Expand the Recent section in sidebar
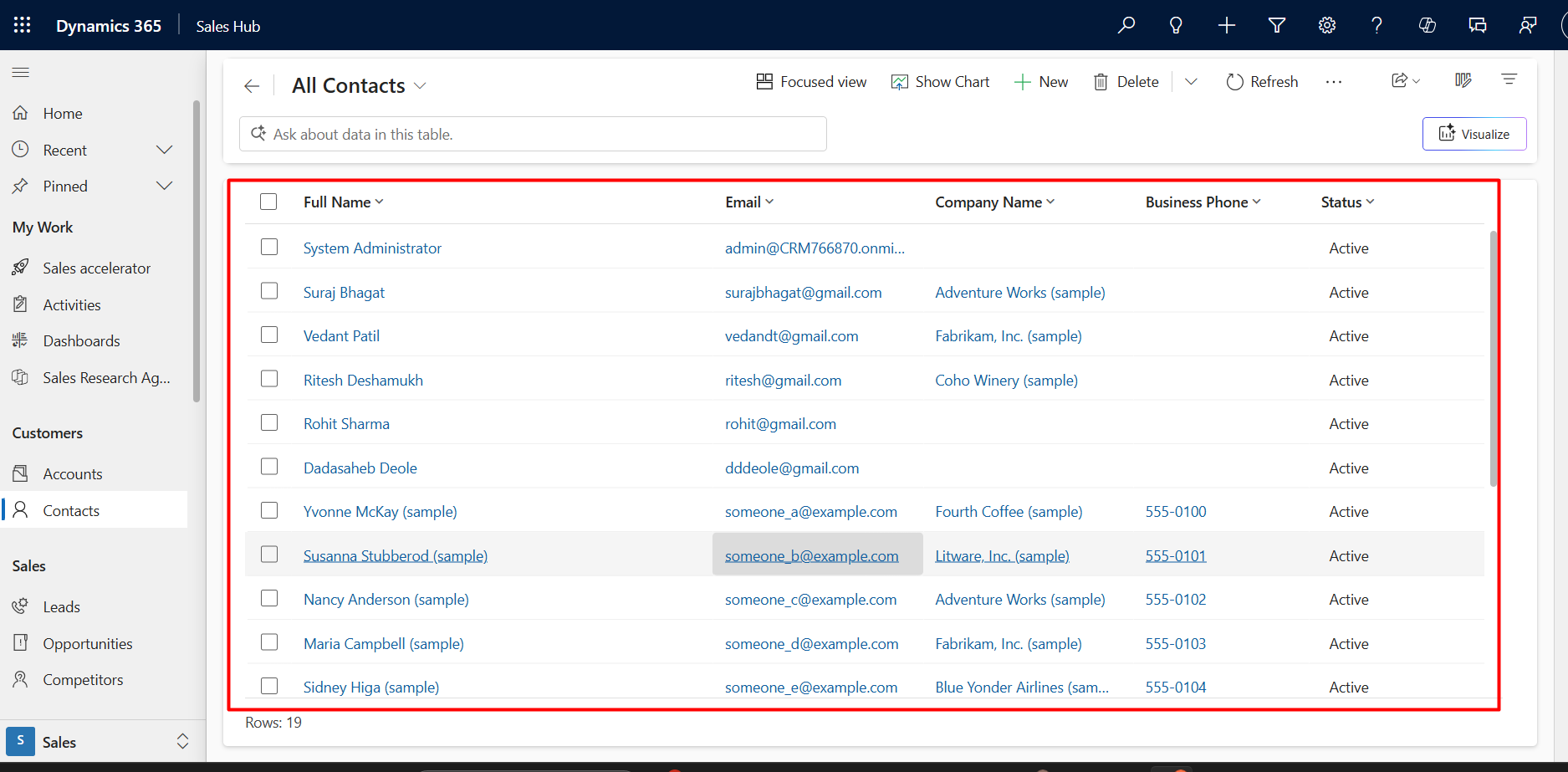The width and height of the screenshot is (1568, 772). pyautogui.click(x=164, y=150)
